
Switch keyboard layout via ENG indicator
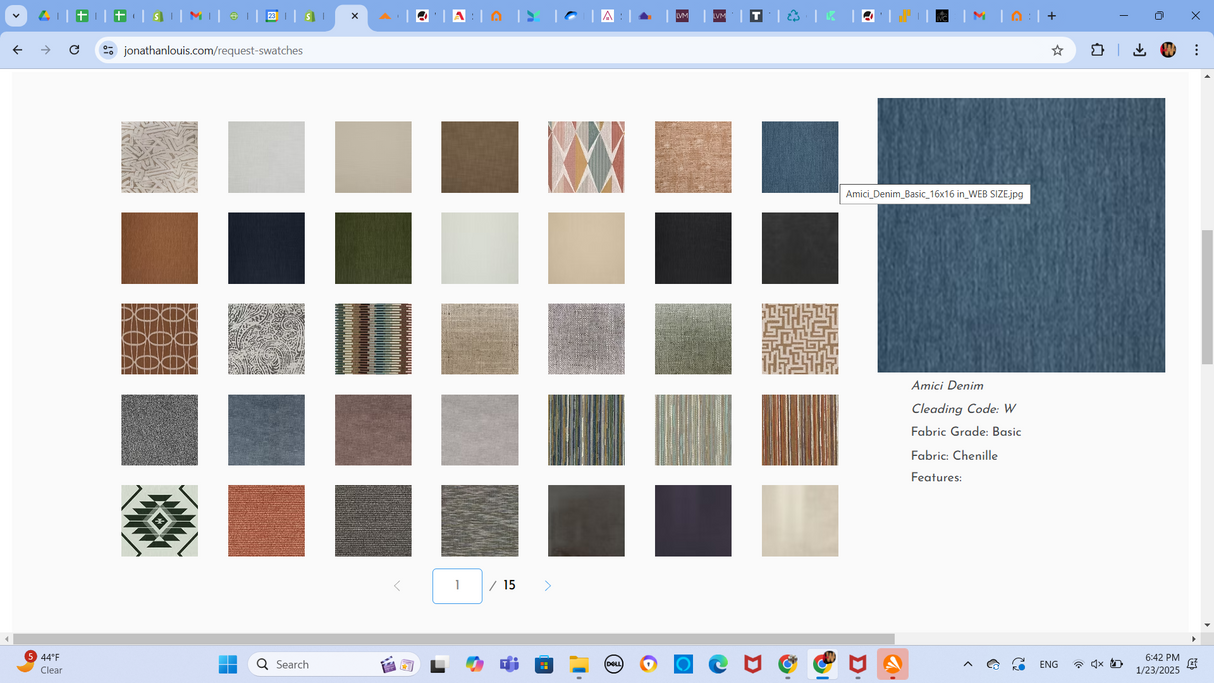click(1048, 664)
